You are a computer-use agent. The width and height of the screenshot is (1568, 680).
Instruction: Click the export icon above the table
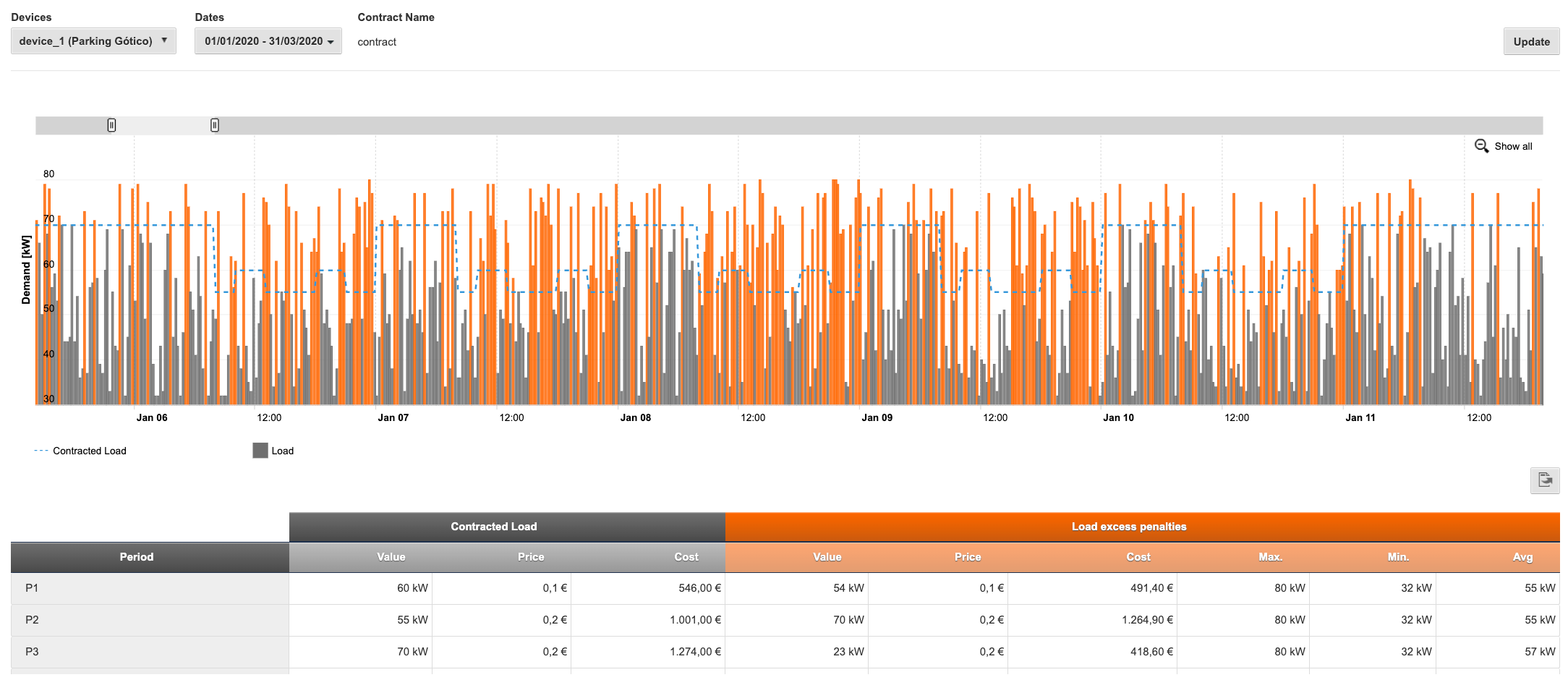pos(1544,480)
